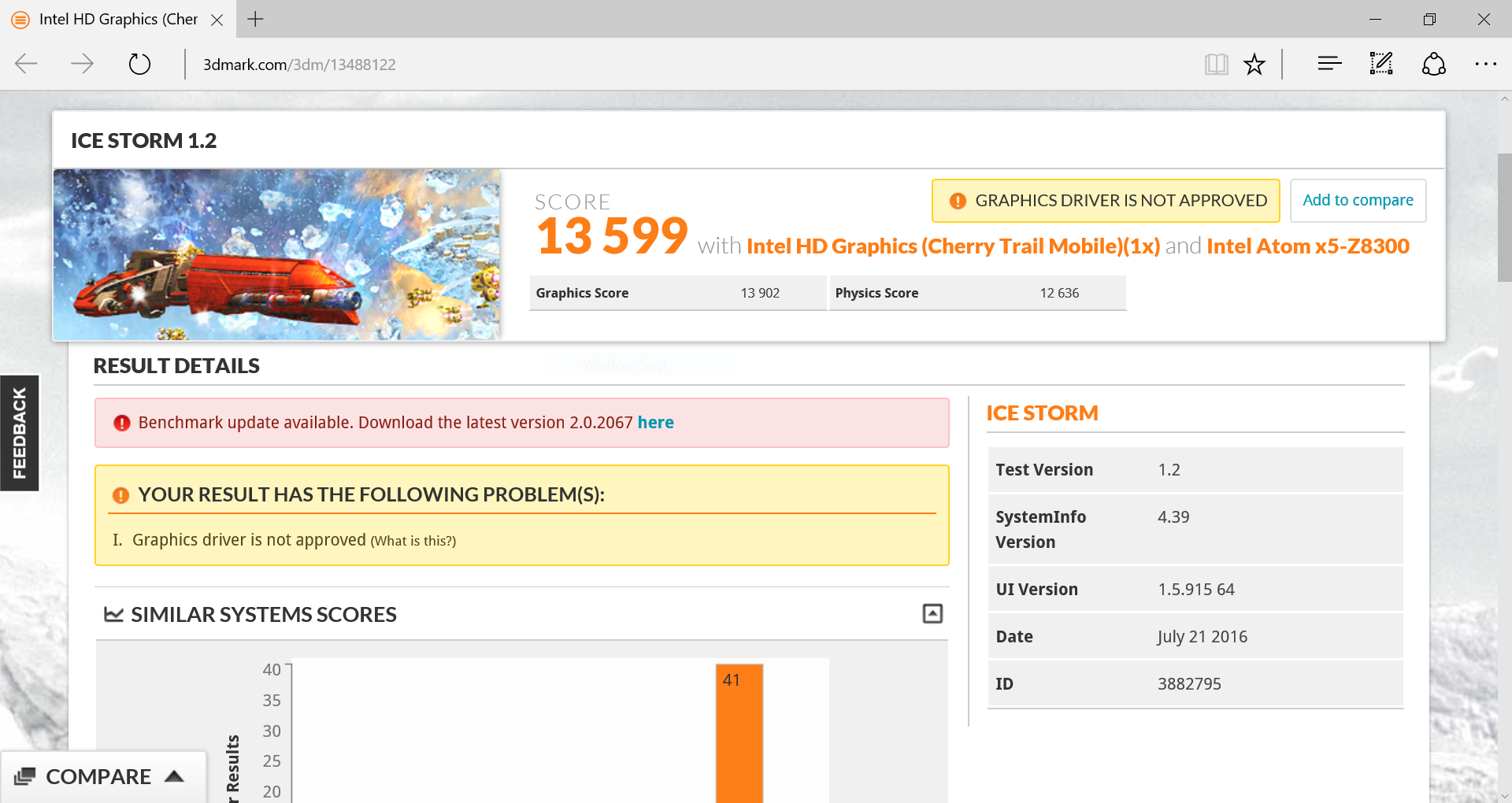This screenshot has width=1512, height=803.
Task: Open the Hub panel
Action: (x=1329, y=64)
